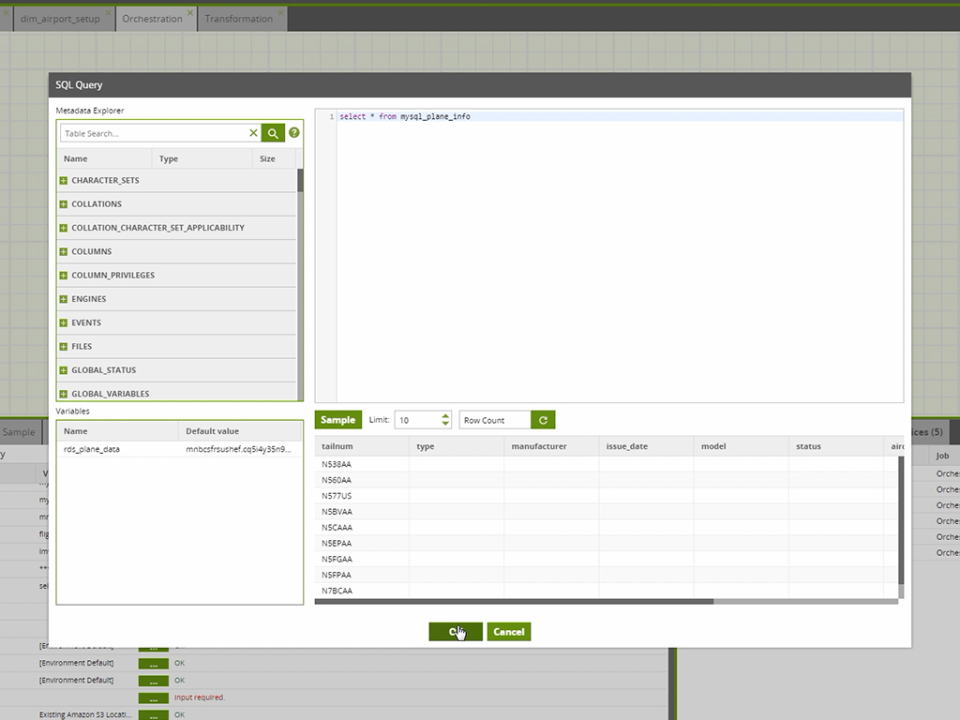The image size is (960, 720).
Task: Expand the GLOBAL_VARIABLES table
Action: 62,393
